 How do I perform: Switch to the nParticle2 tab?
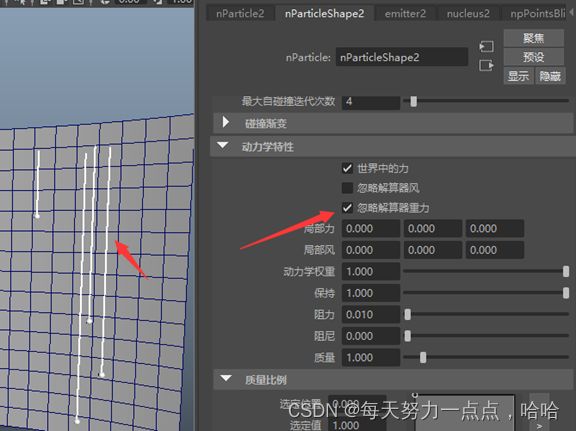coord(240,14)
